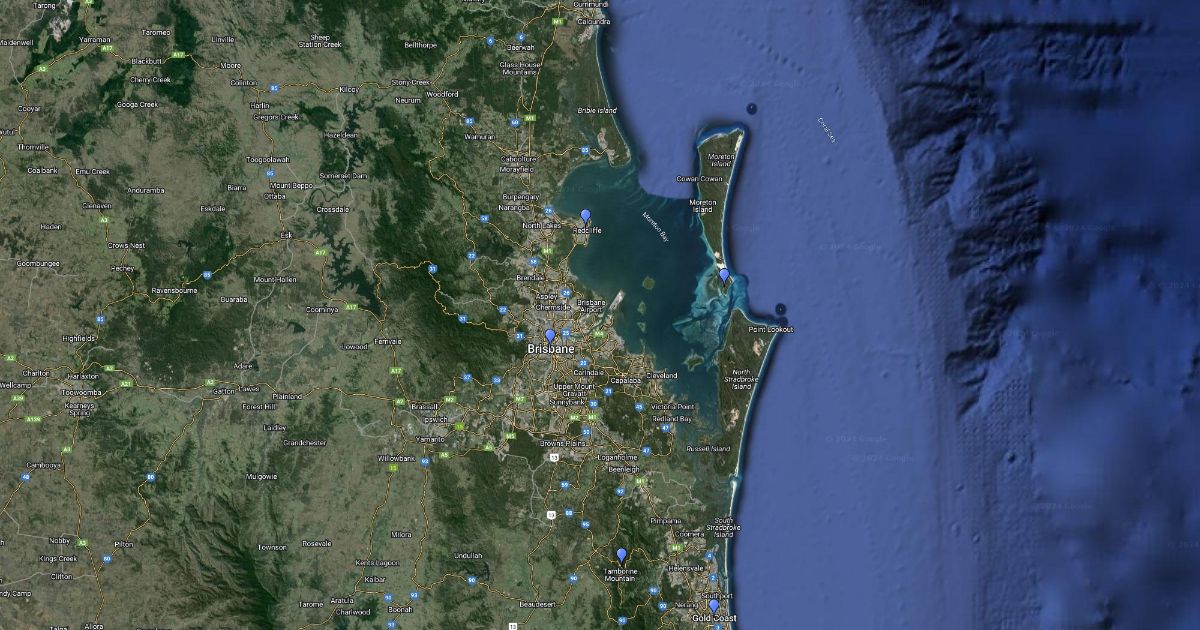
Task: Click the Crows Nest label
Action: click(x=127, y=245)
